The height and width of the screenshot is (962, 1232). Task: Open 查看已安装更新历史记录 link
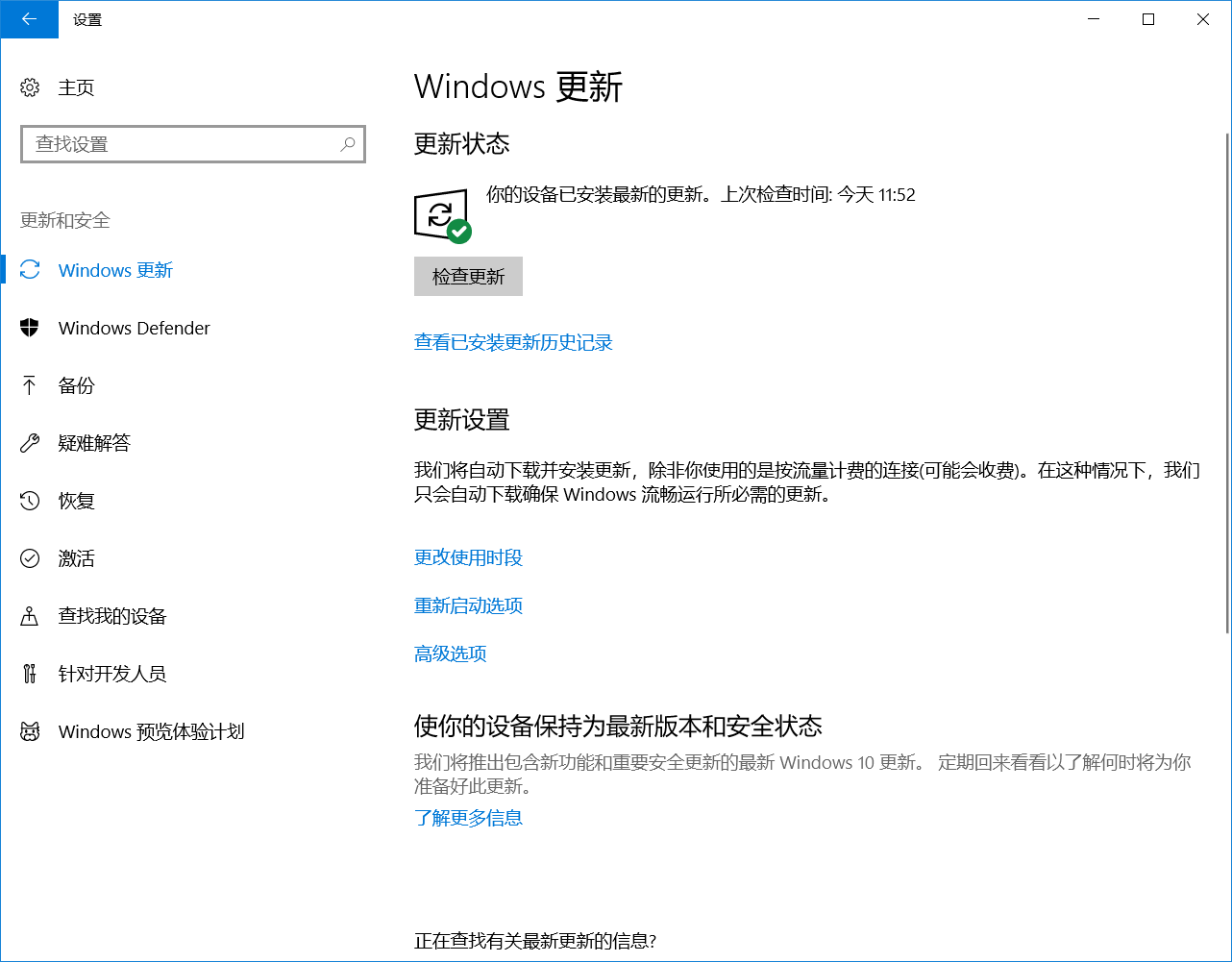[513, 342]
